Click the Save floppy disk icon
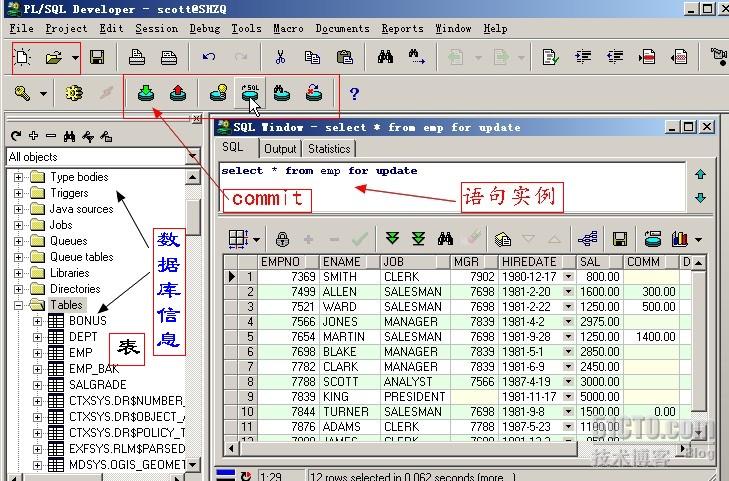729x481 pixels. [x=97, y=58]
